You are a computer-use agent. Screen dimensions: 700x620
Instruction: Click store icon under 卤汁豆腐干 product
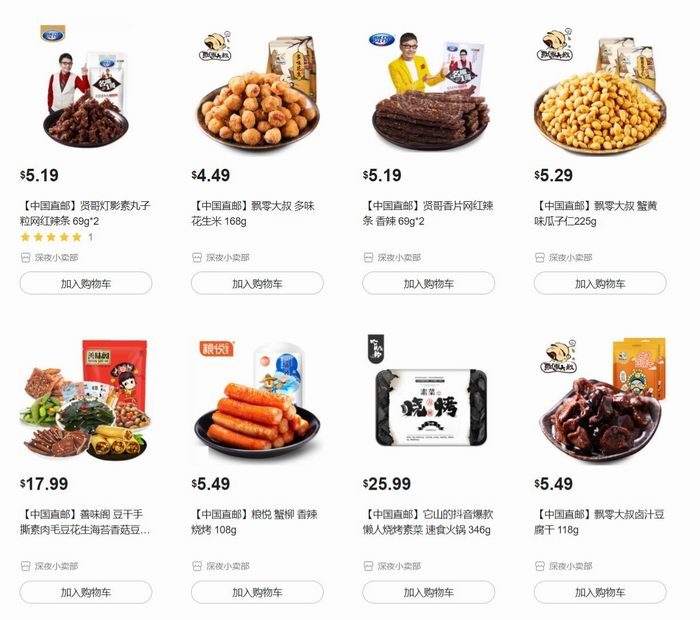click(540, 566)
